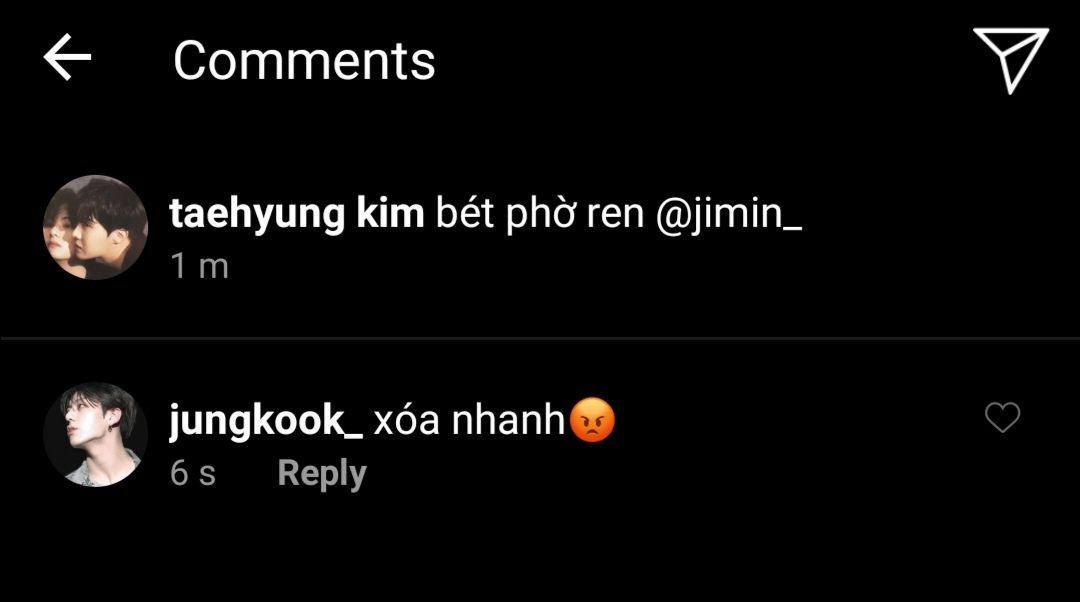The image size is (1080, 602).
Task: Tap blank header space beside Comments title
Action: (703, 61)
